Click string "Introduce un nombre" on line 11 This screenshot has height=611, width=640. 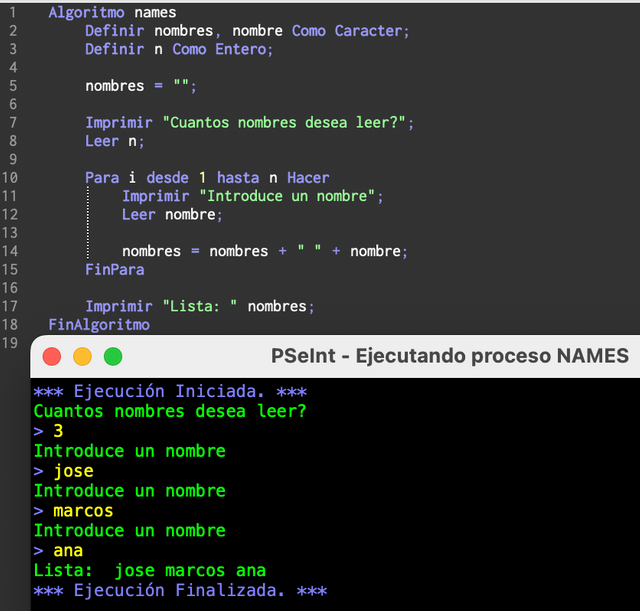[x=287, y=196]
